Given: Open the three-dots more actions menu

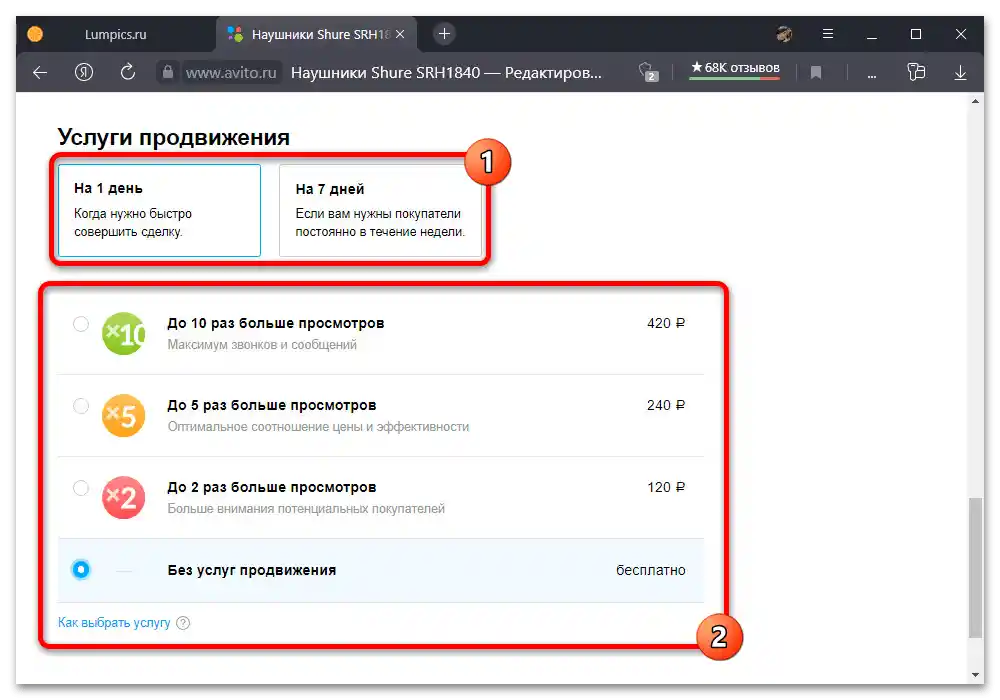Looking at the screenshot, I should tap(871, 75).
